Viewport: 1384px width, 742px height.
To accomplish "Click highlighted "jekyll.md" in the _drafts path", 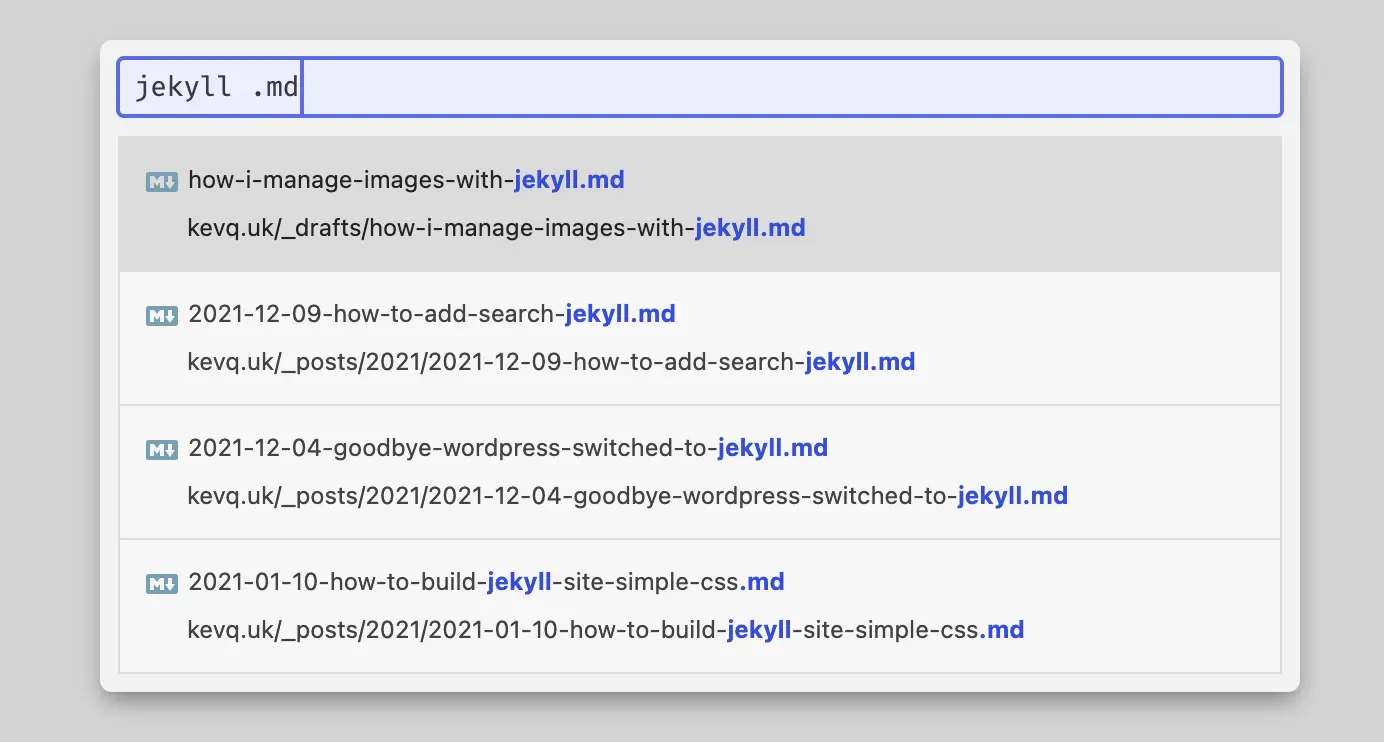I will pyautogui.click(x=750, y=228).
